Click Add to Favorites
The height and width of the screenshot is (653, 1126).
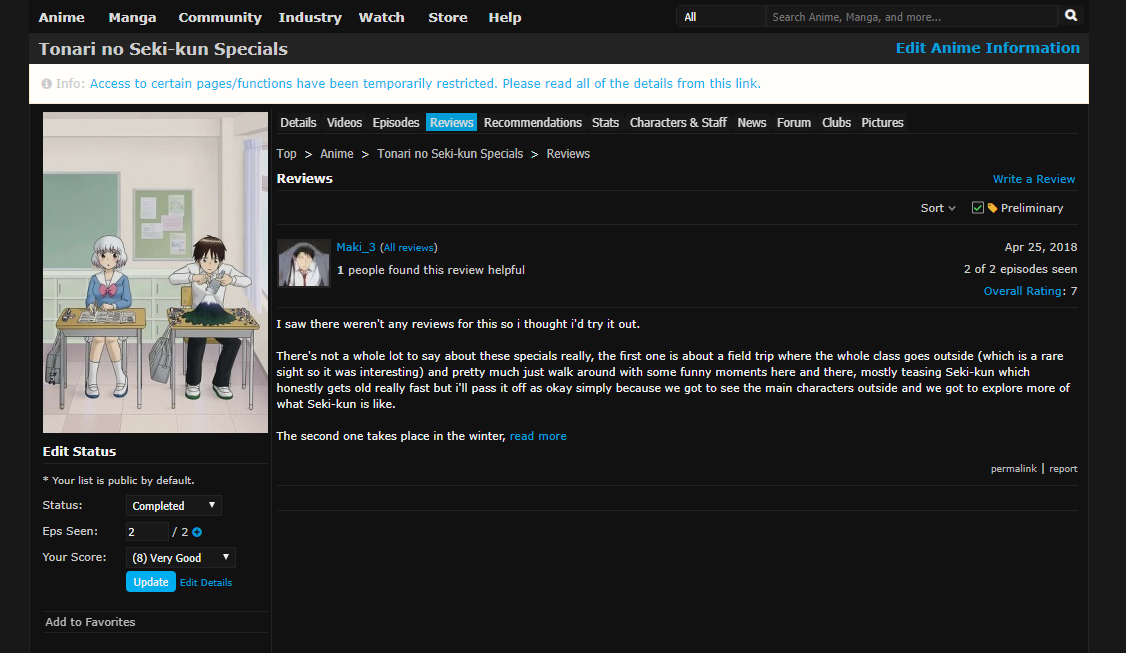[x=90, y=622]
